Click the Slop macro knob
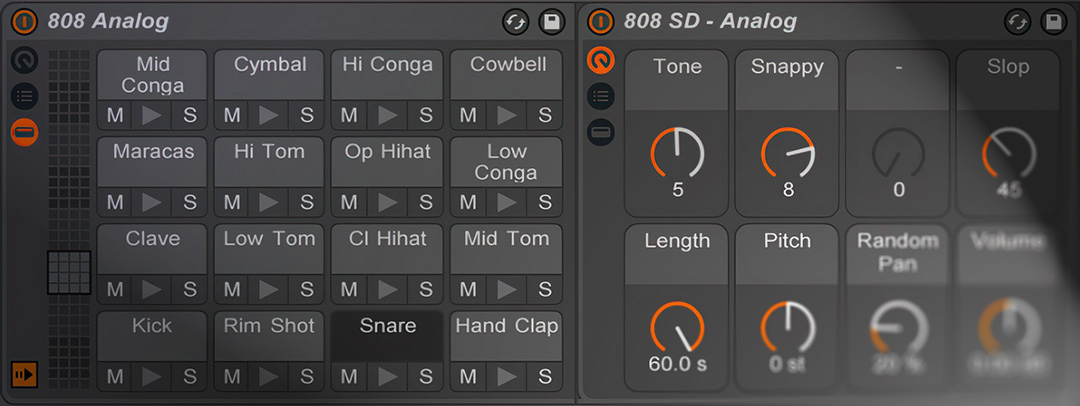Image resolution: width=1080 pixels, height=406 pixels. click(1008, 153)
